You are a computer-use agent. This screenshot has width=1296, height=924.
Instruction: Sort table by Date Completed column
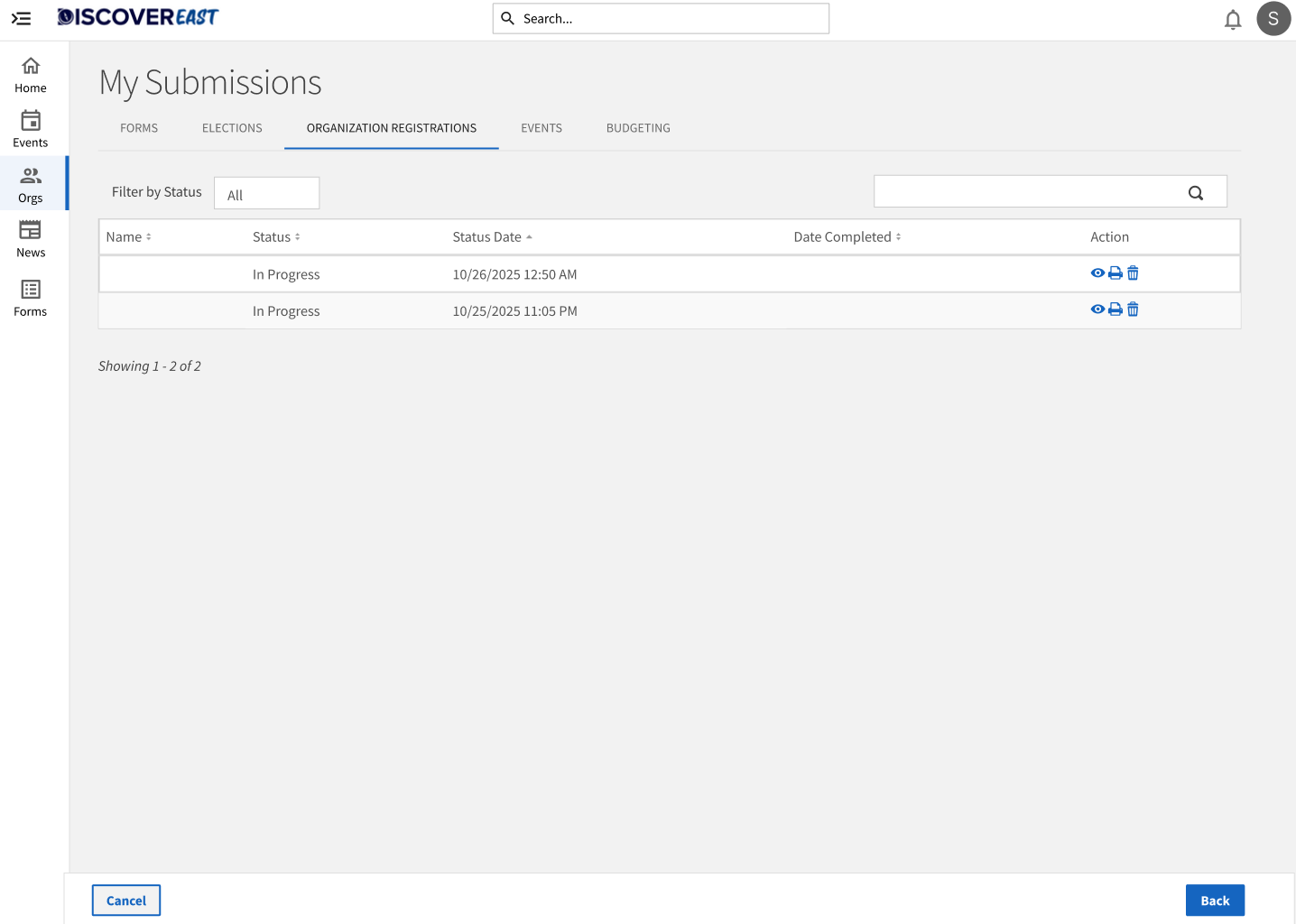tap(847, 237)
